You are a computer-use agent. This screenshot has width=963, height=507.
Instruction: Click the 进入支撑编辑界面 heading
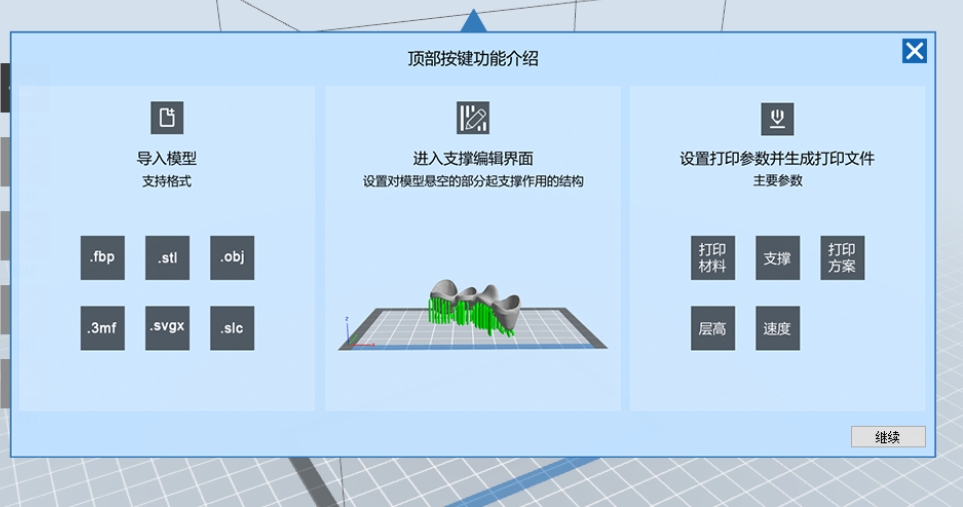(x=473, y=158)
